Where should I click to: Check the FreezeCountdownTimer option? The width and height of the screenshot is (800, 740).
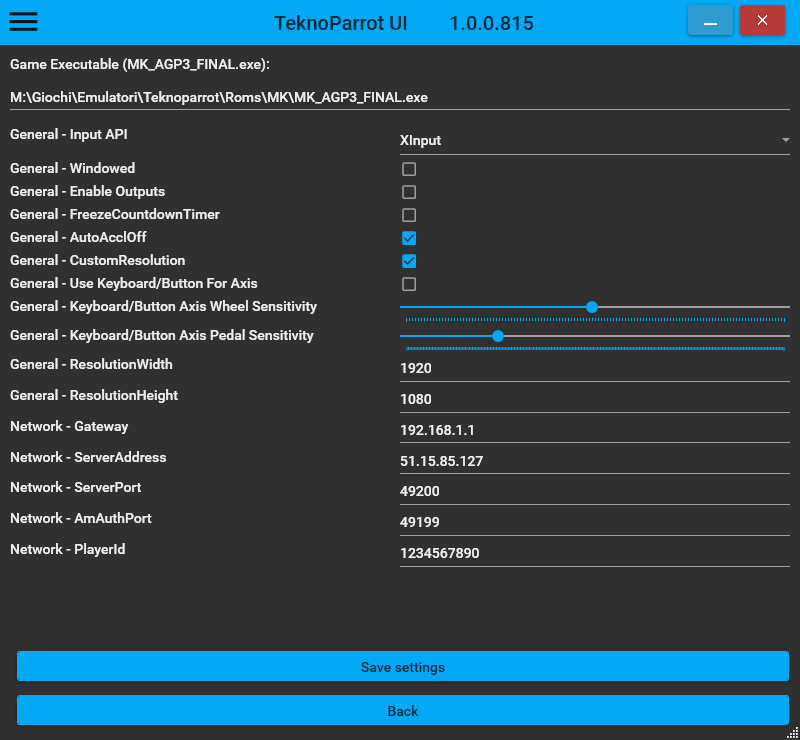coord(409,215)
